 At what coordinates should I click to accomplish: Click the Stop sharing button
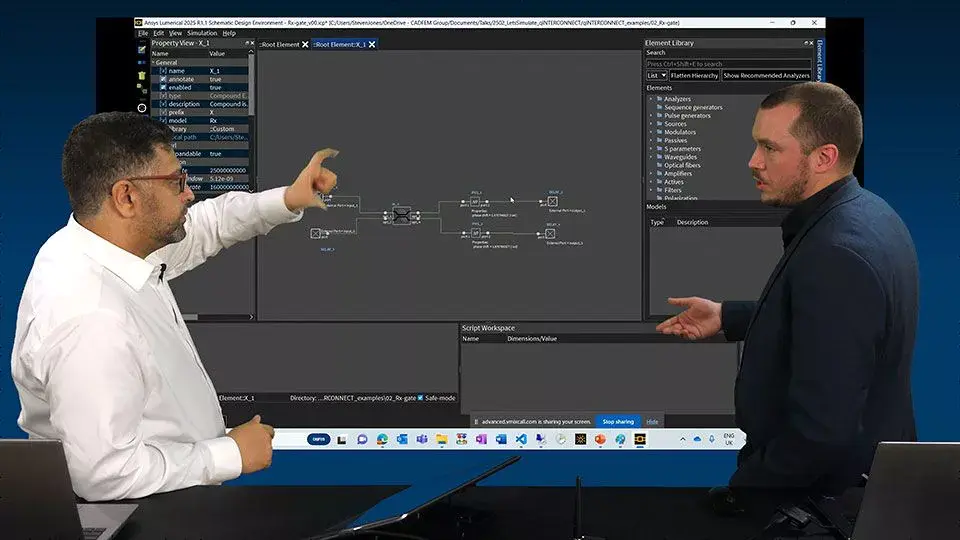[x=618, y=421]
